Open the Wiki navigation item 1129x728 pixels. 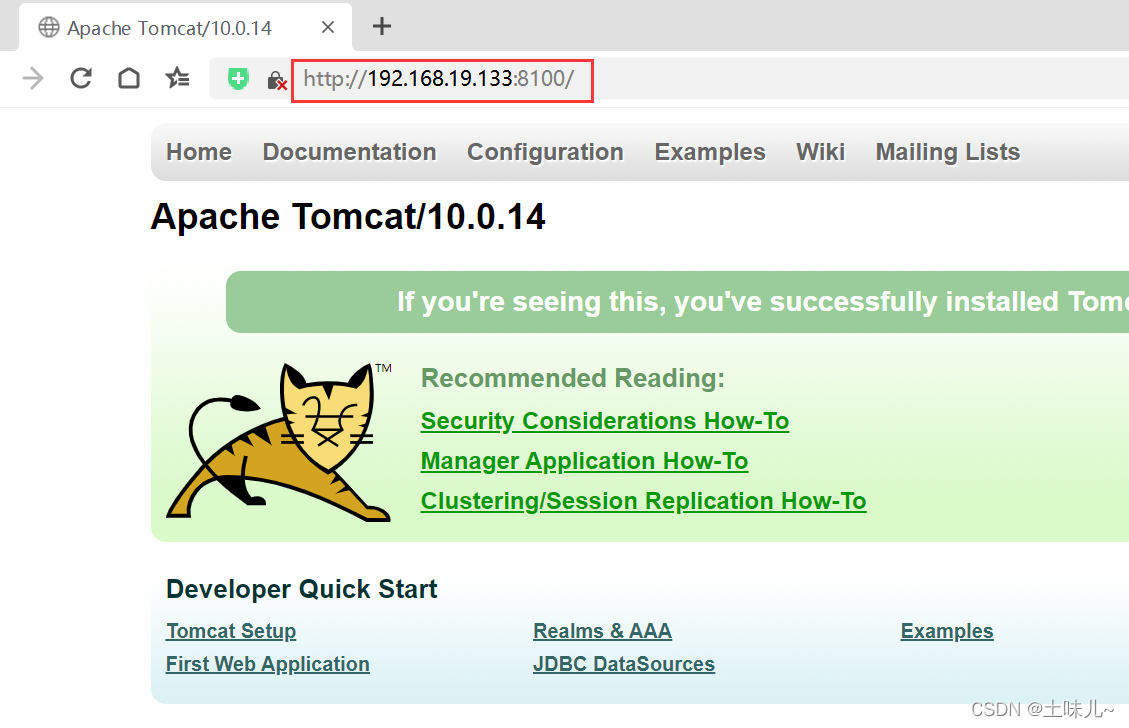pyautogui.click(x=820, y=152)
